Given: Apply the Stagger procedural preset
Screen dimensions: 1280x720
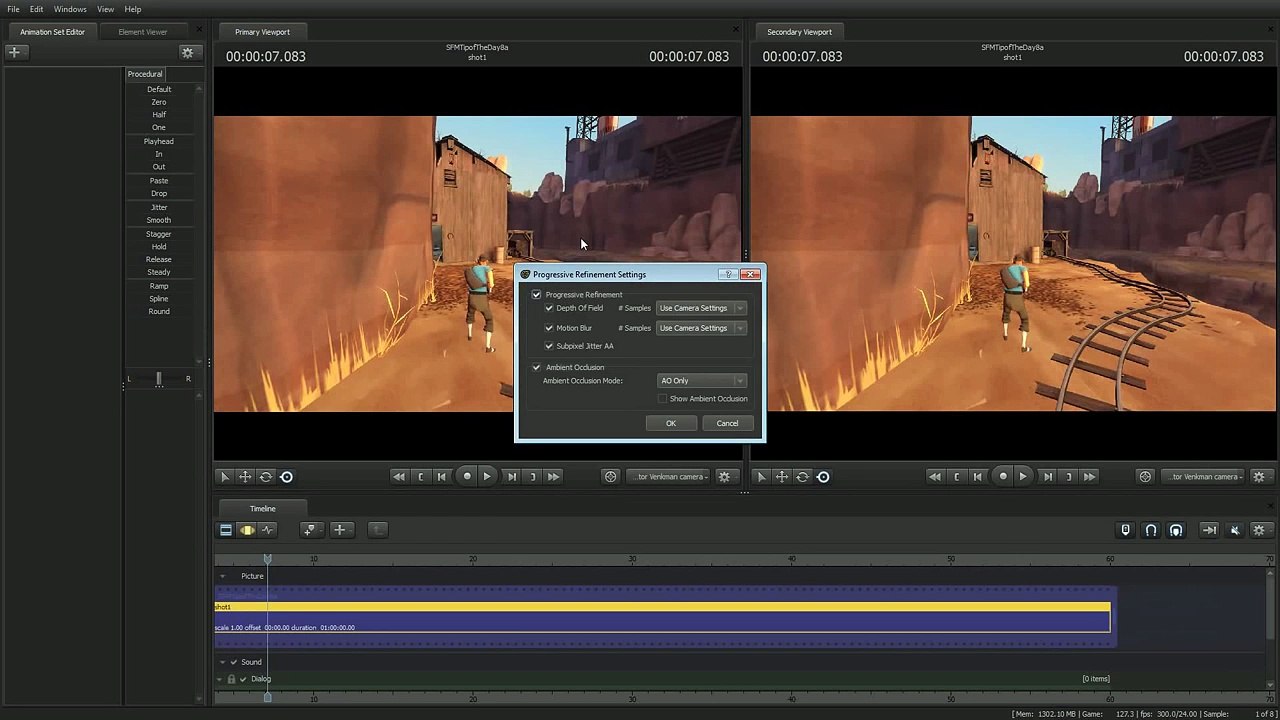Looking at the screenshot, I should 159,234.
